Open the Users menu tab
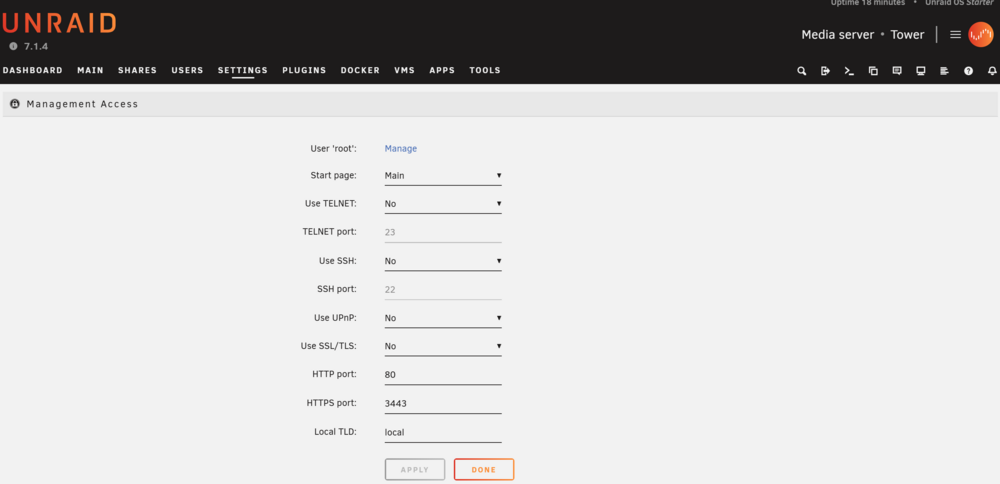This screenshot has height=484, width=1000. coord(187,70)
